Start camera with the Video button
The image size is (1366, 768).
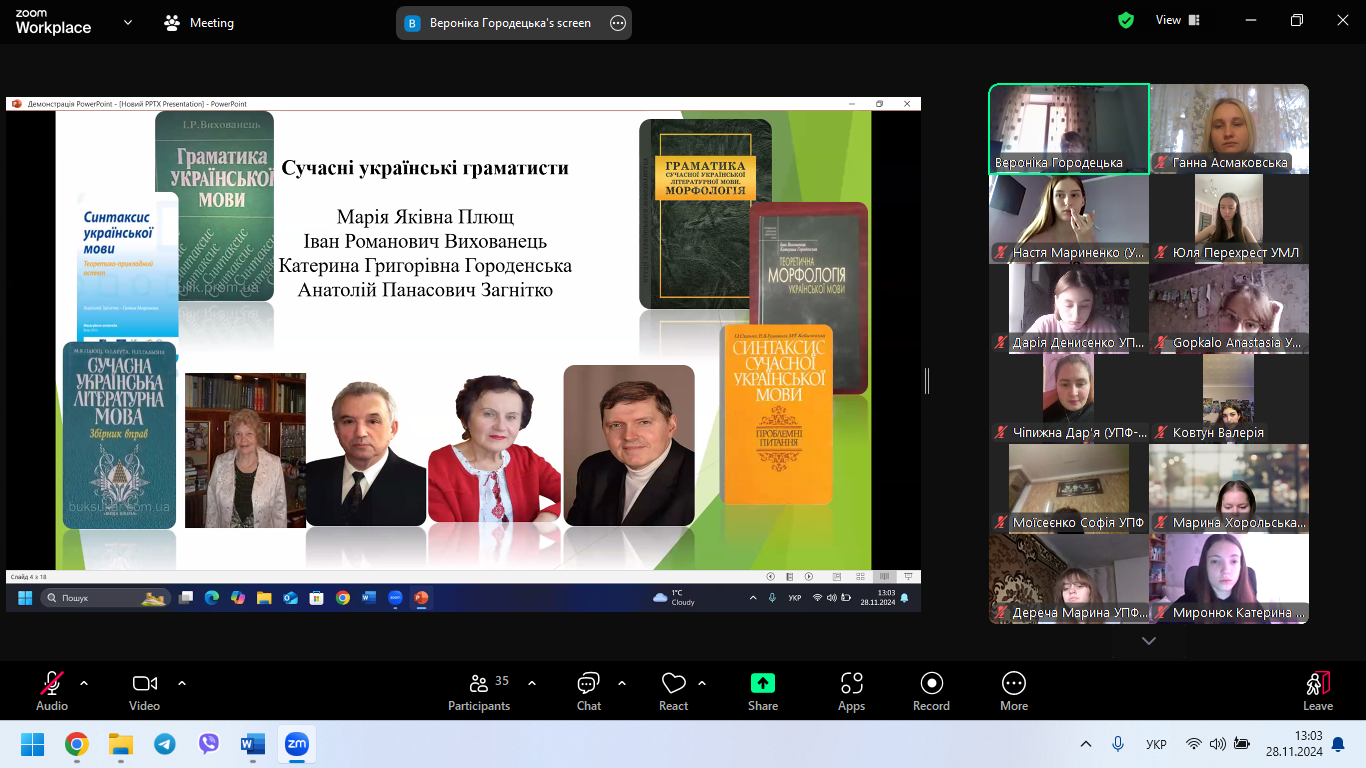(x=145, y=691)
